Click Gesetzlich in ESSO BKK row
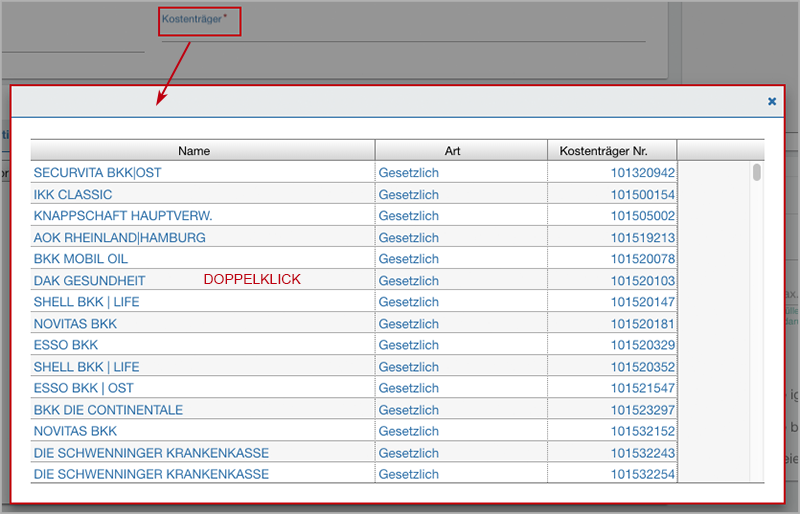The width and height of the screenshot is (800, 514). pyautogui.click(x=409, y=345)
